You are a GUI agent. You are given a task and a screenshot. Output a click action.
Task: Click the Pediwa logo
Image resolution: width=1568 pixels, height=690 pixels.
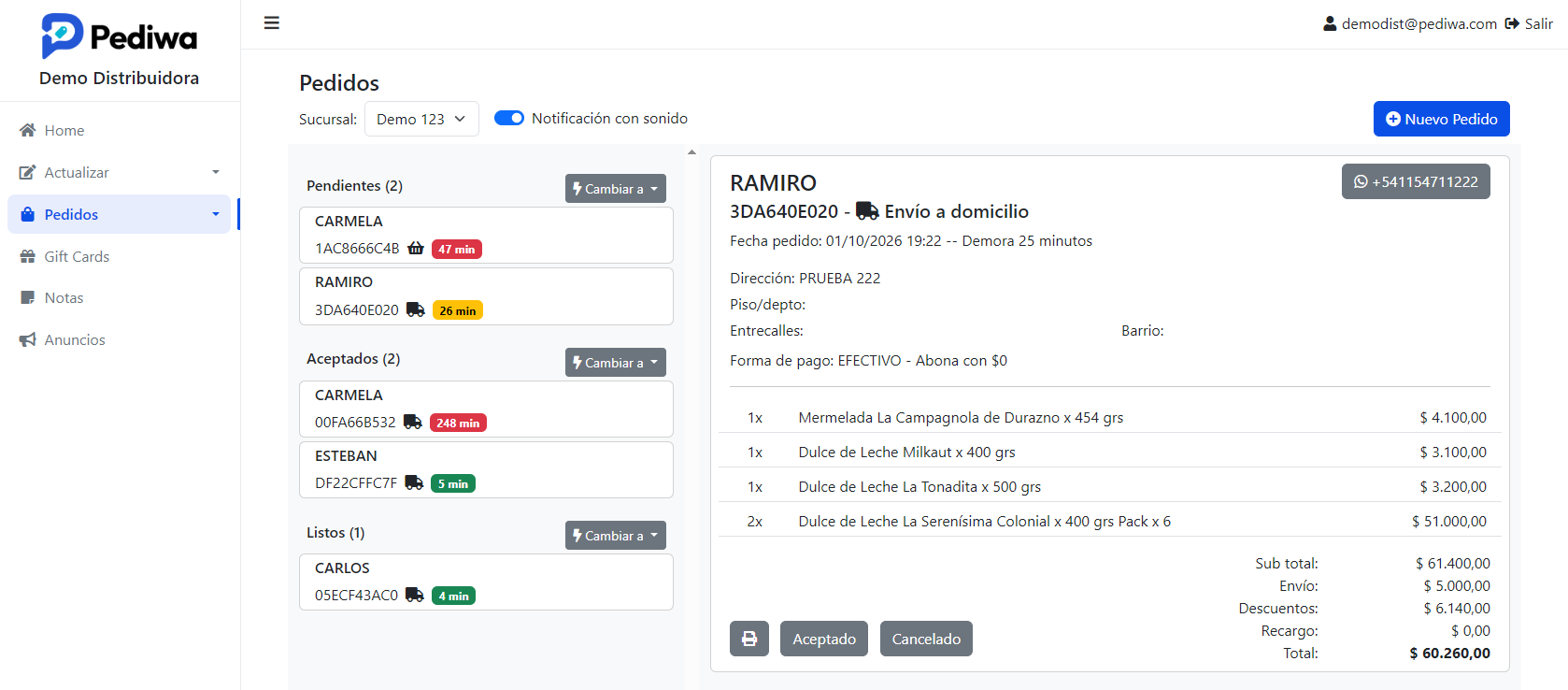point(120,36)
